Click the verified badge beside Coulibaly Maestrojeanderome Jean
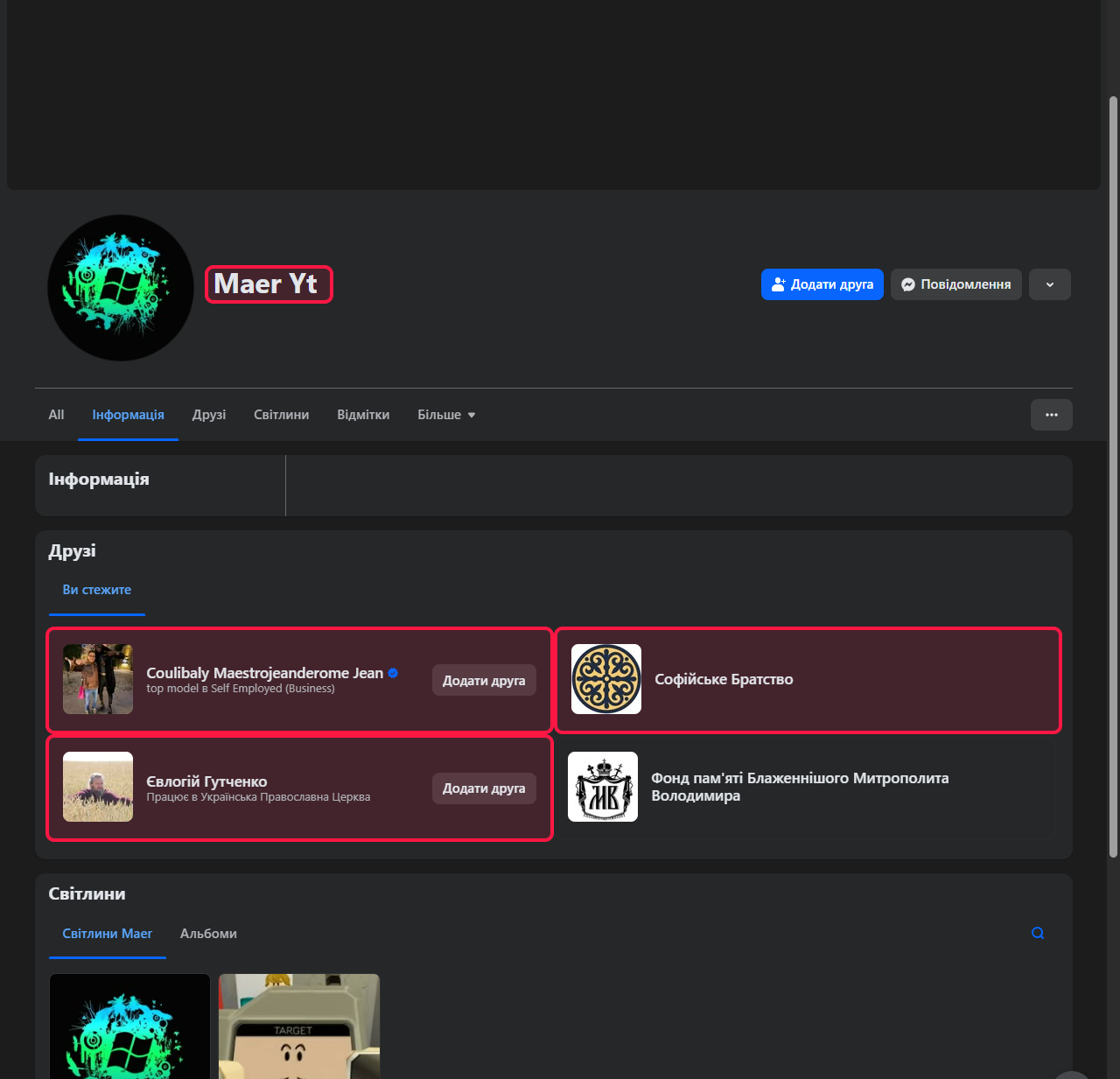The height and width of the screenshot is (1079, 1120). (x=393, y=673)
